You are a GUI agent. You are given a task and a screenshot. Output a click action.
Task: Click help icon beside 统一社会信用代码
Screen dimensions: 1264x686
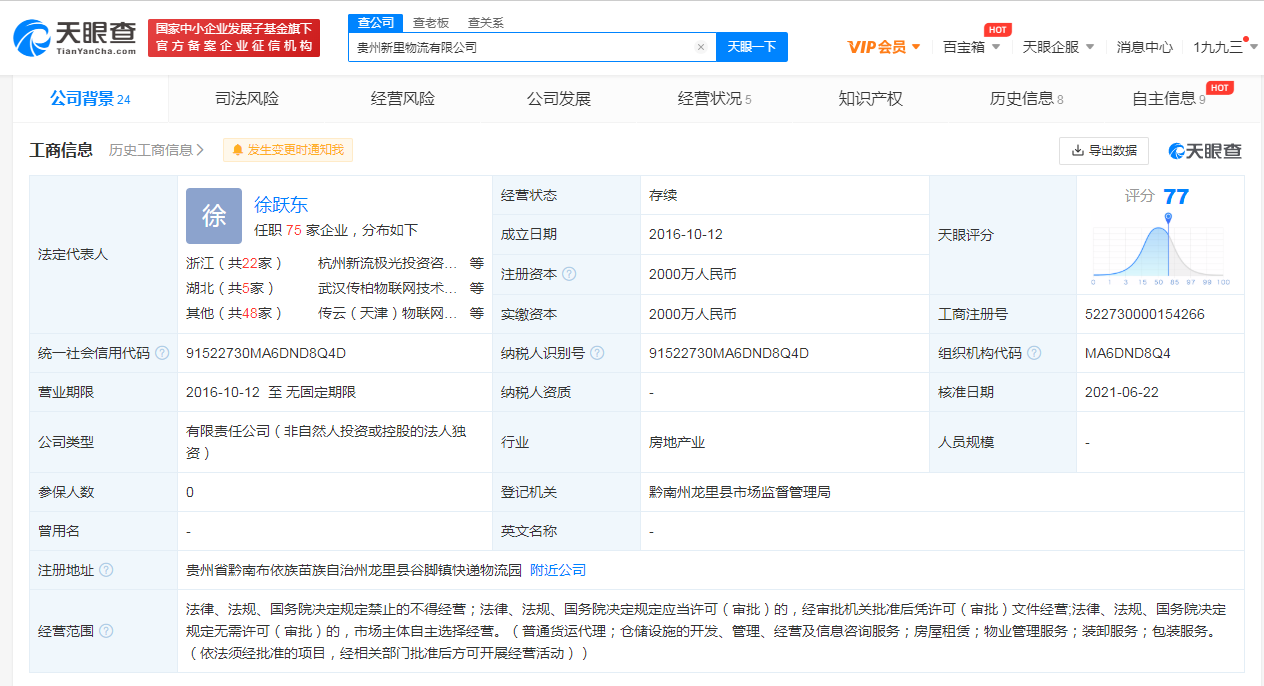[x=162, y=353]
